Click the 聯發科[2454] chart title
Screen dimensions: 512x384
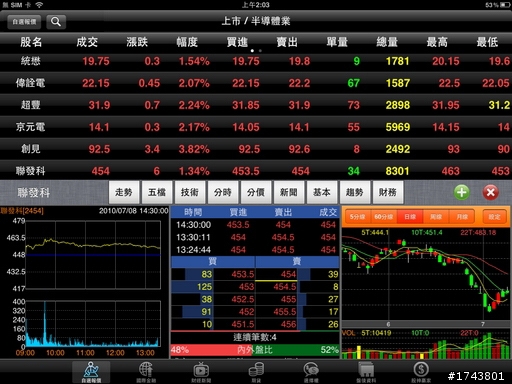coord(22,211)
